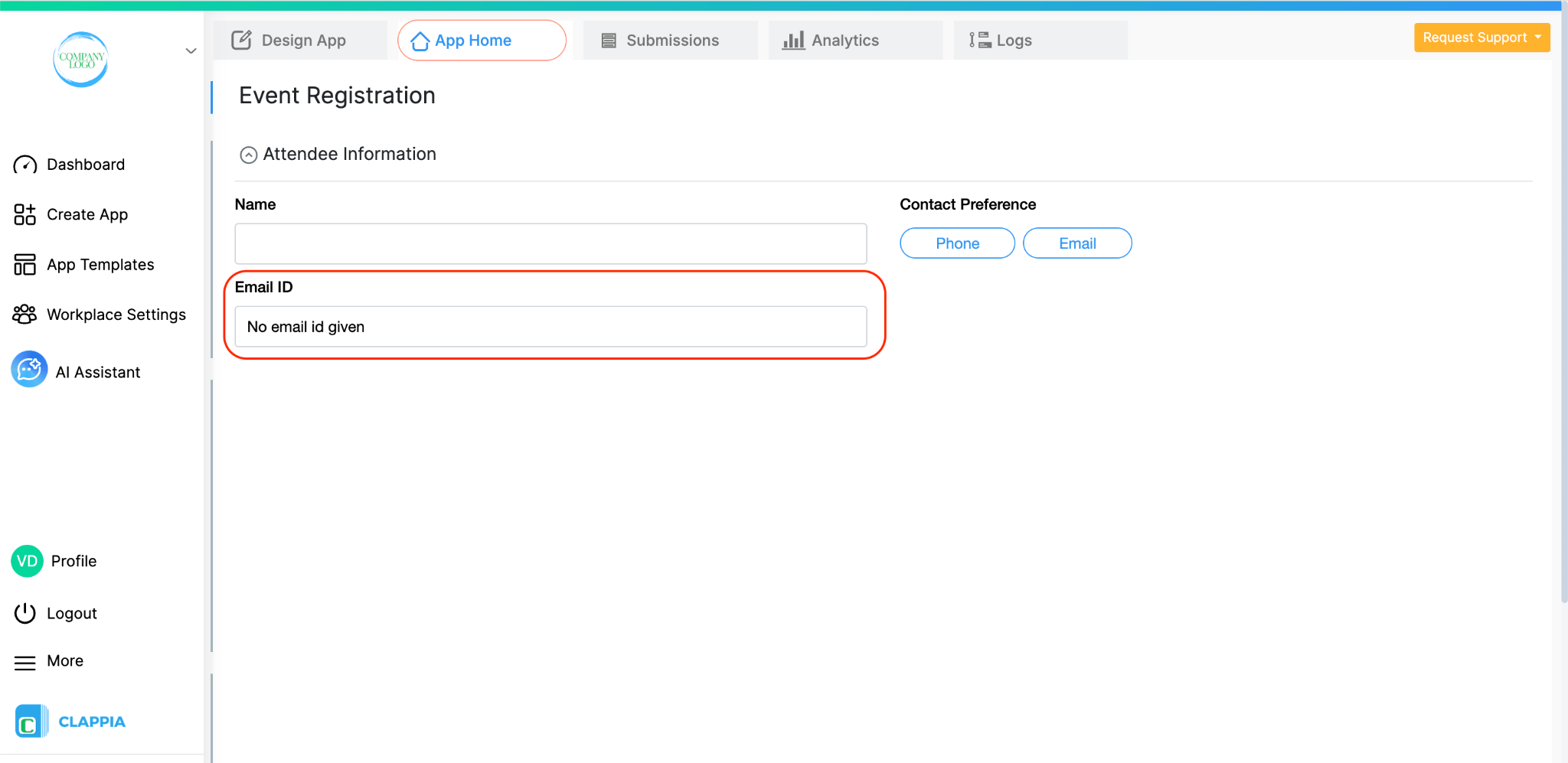The image size is (1568, 763).
Task: Click inside the Name input field
Action: click(550, 243)
